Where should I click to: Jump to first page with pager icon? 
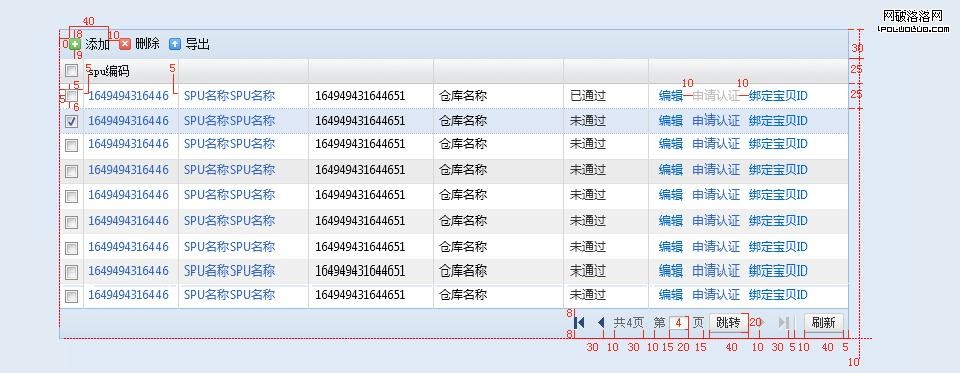(x=580, y=322)
